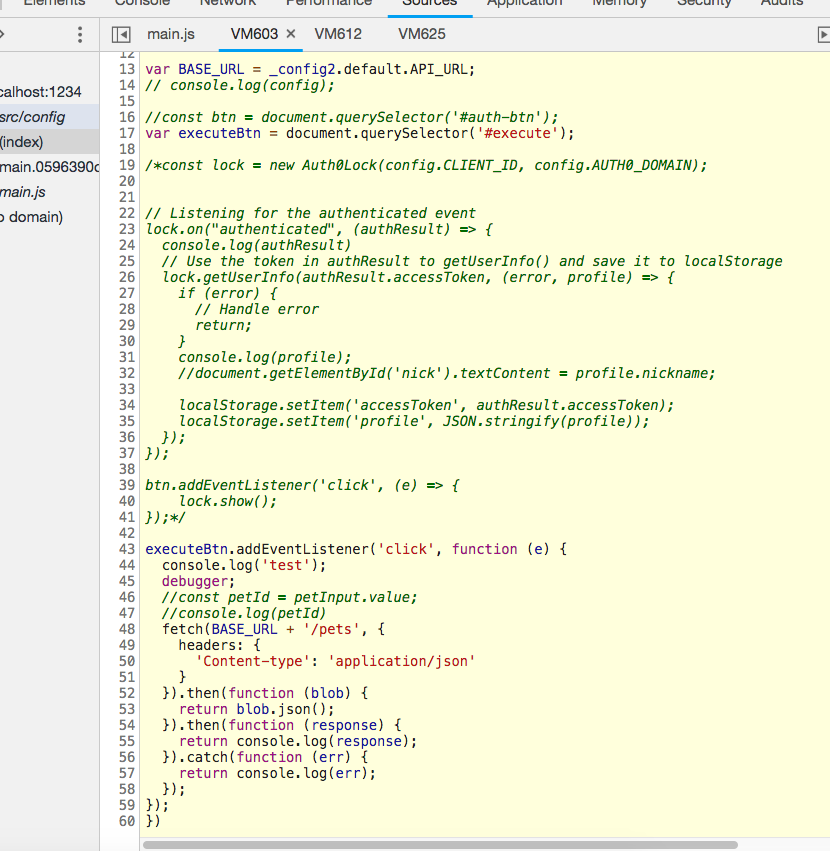Collapse the navigator sidebar panel icon

pos(120,33)
